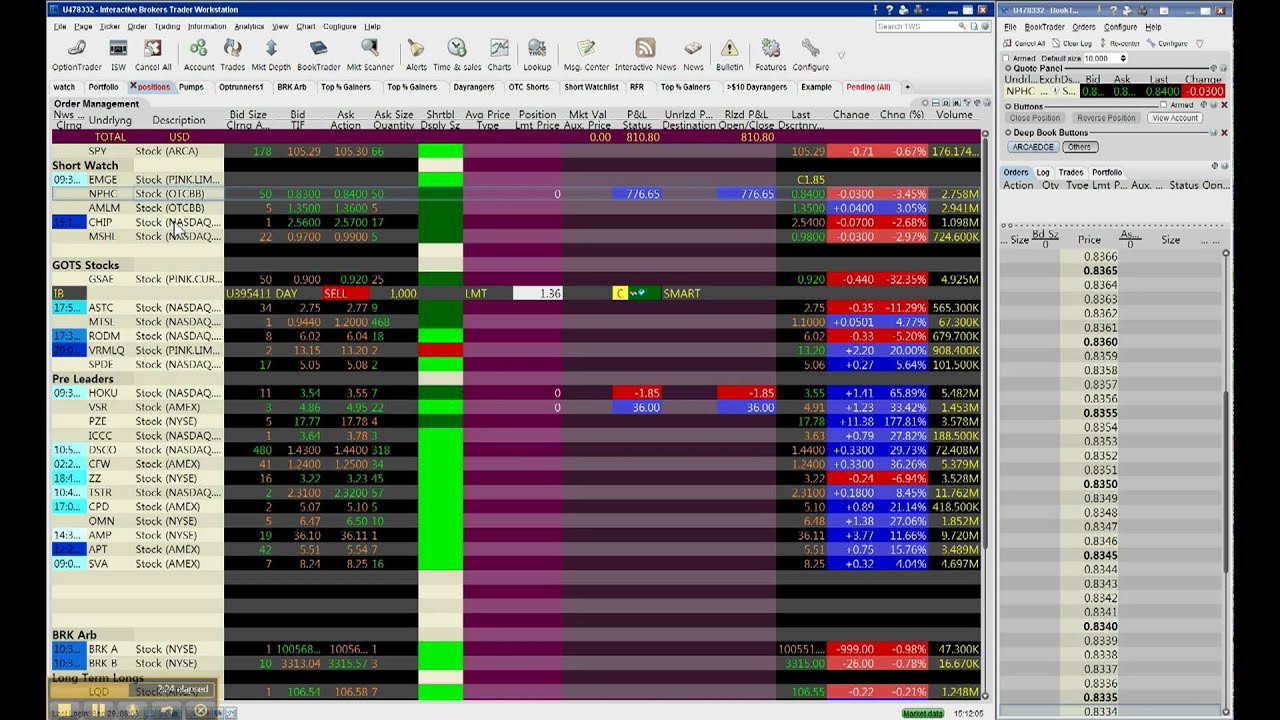Viewport: 1280px width, 720px height.
Task: Open the Msg. Center icon
Action: tap(586, 55)
